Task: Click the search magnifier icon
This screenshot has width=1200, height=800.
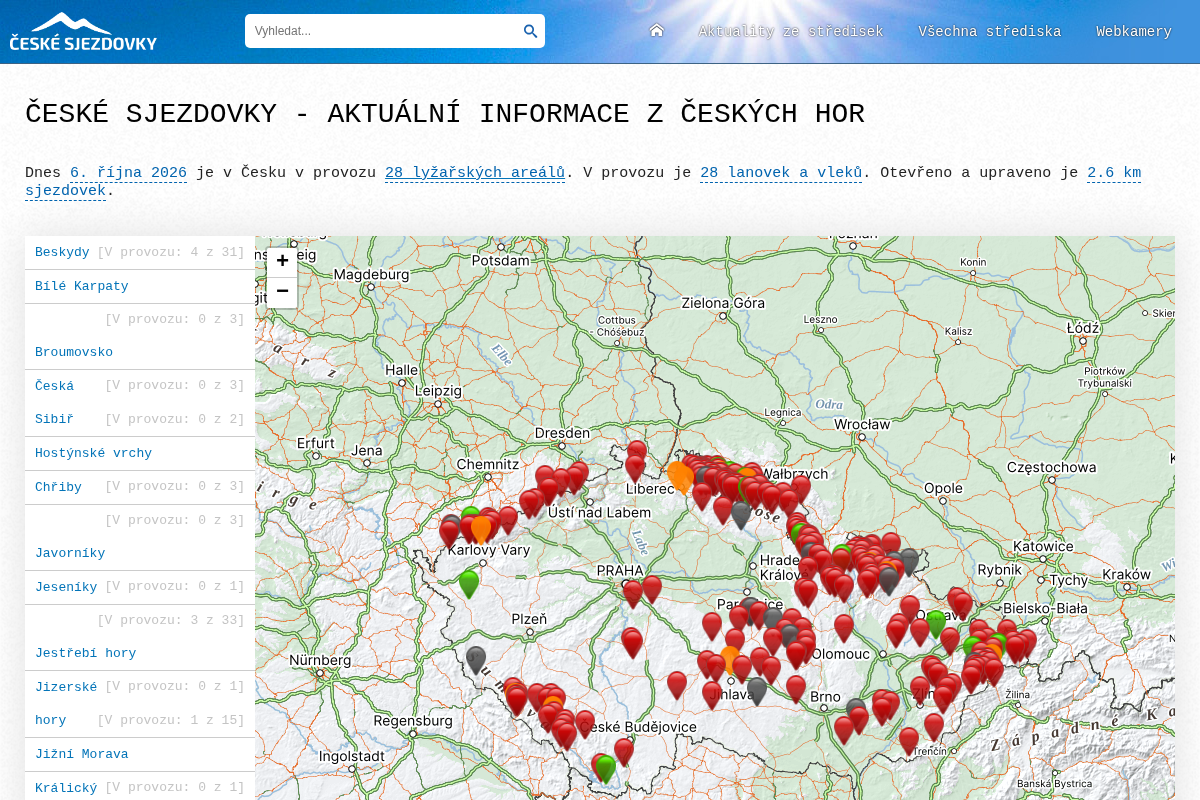Action: [530, 31]
